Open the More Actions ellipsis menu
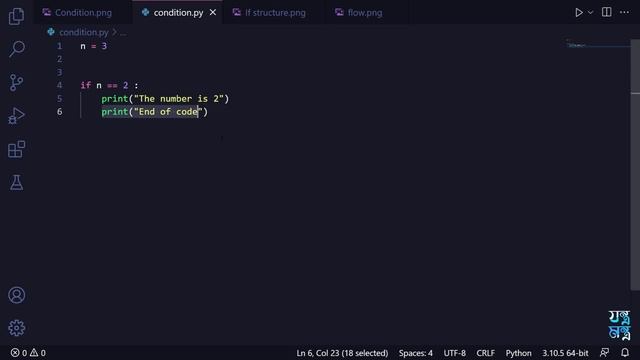 coord(624,12)
